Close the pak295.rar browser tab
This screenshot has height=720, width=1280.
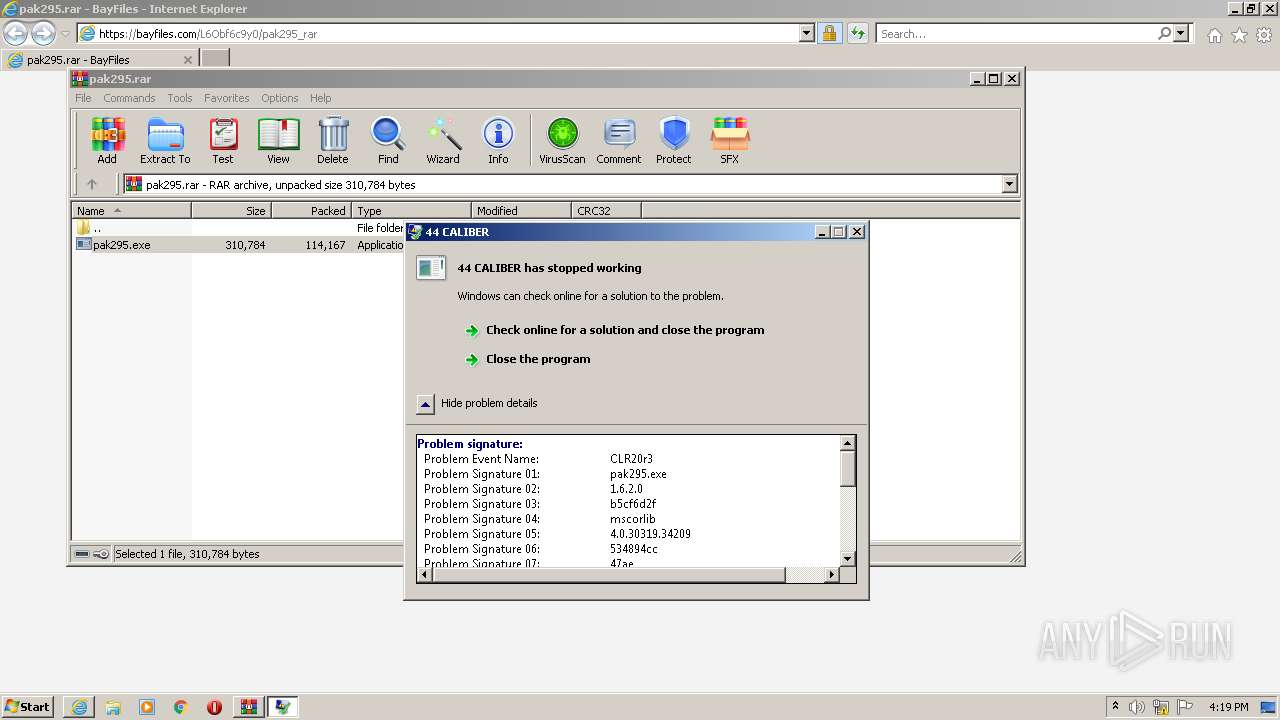pyautogui.click(x=187, y=59)
